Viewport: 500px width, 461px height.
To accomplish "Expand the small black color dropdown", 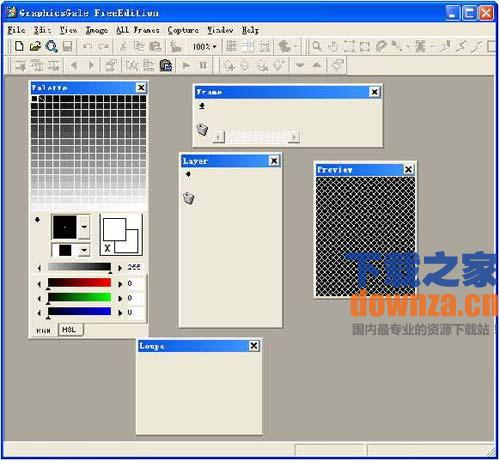I will 84,250.
